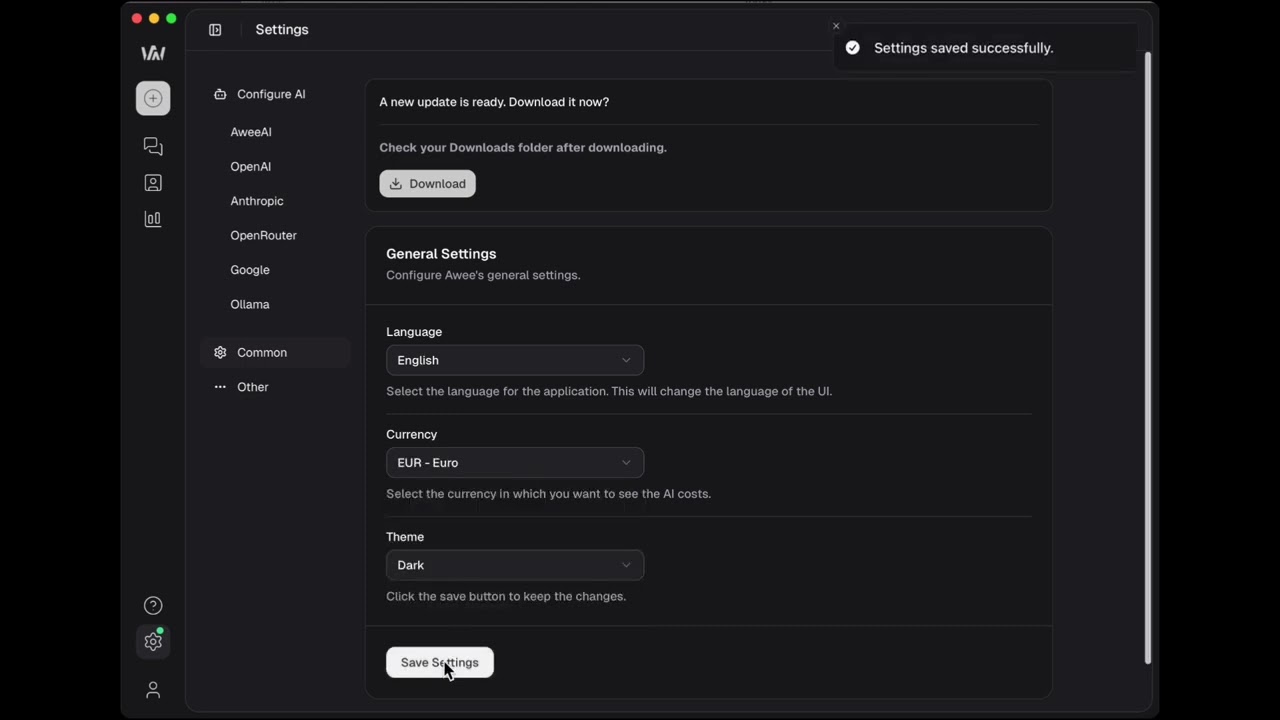Open the user profile icon
The width and height of the screenshot is (1280, 720).
(153, 690)
